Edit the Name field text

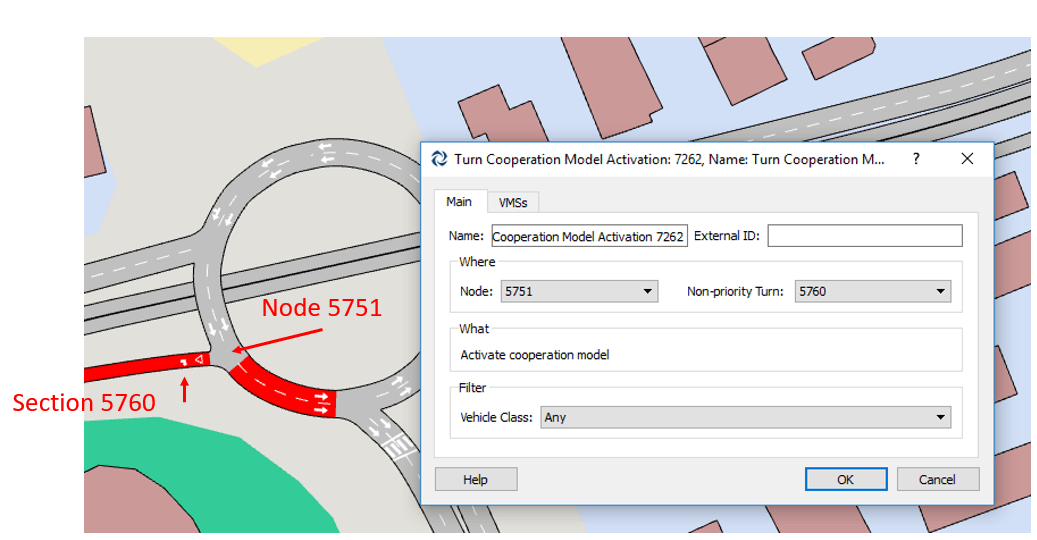pyautogui.click(x=589, y=236)
